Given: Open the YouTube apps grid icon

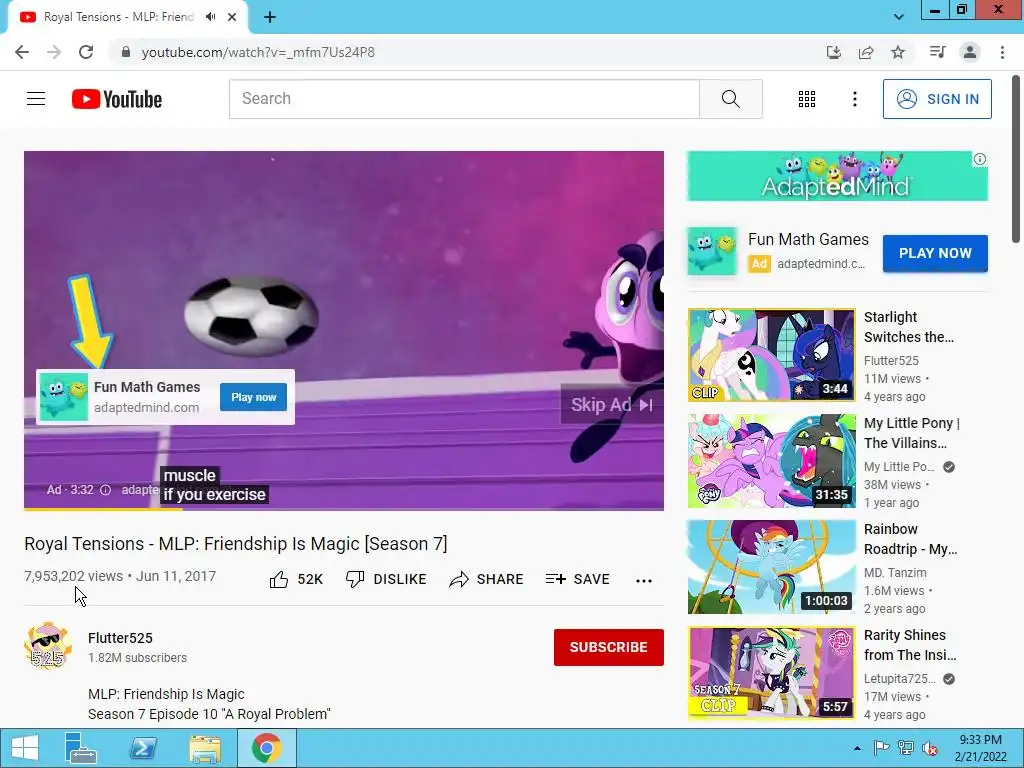Looking at the screenshot, I should point(807,99).
